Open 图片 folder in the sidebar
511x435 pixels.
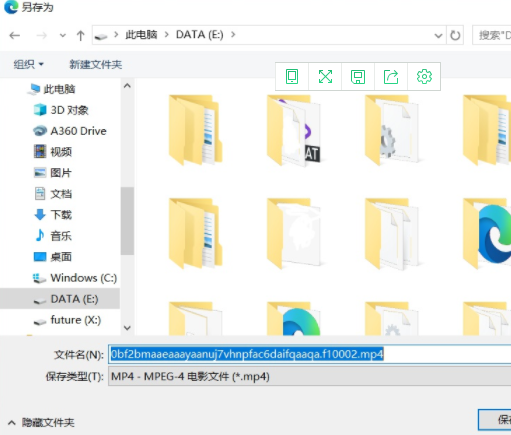click(x=53, y=173)
